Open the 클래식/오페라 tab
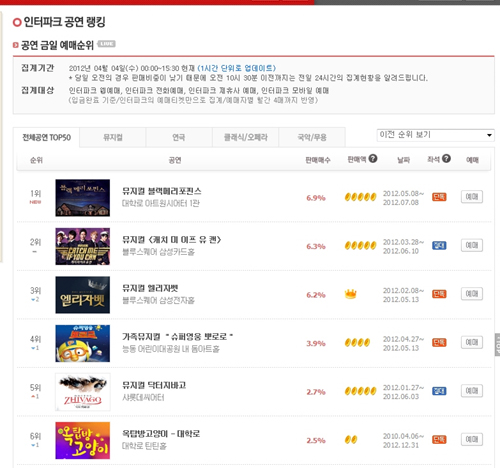The width and height of the screenshot is (500, 468). point(245,137)
